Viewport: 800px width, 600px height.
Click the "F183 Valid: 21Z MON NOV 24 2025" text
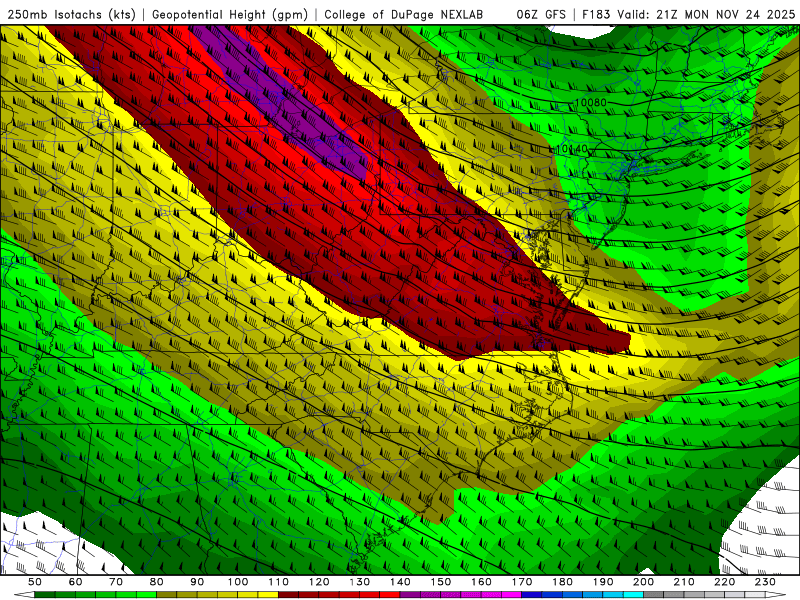coord(688,15)
